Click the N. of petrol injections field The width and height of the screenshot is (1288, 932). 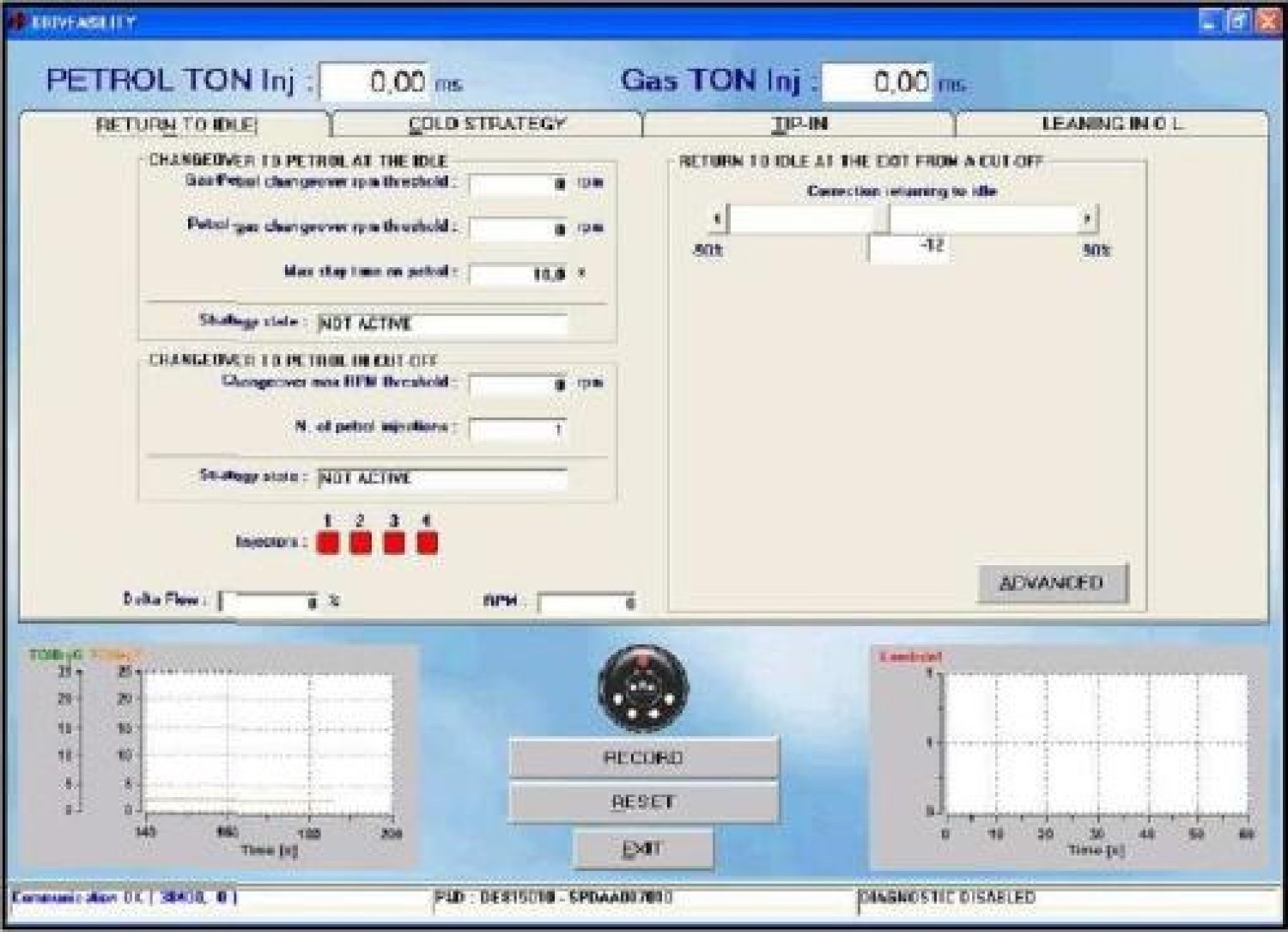point(519,429)
